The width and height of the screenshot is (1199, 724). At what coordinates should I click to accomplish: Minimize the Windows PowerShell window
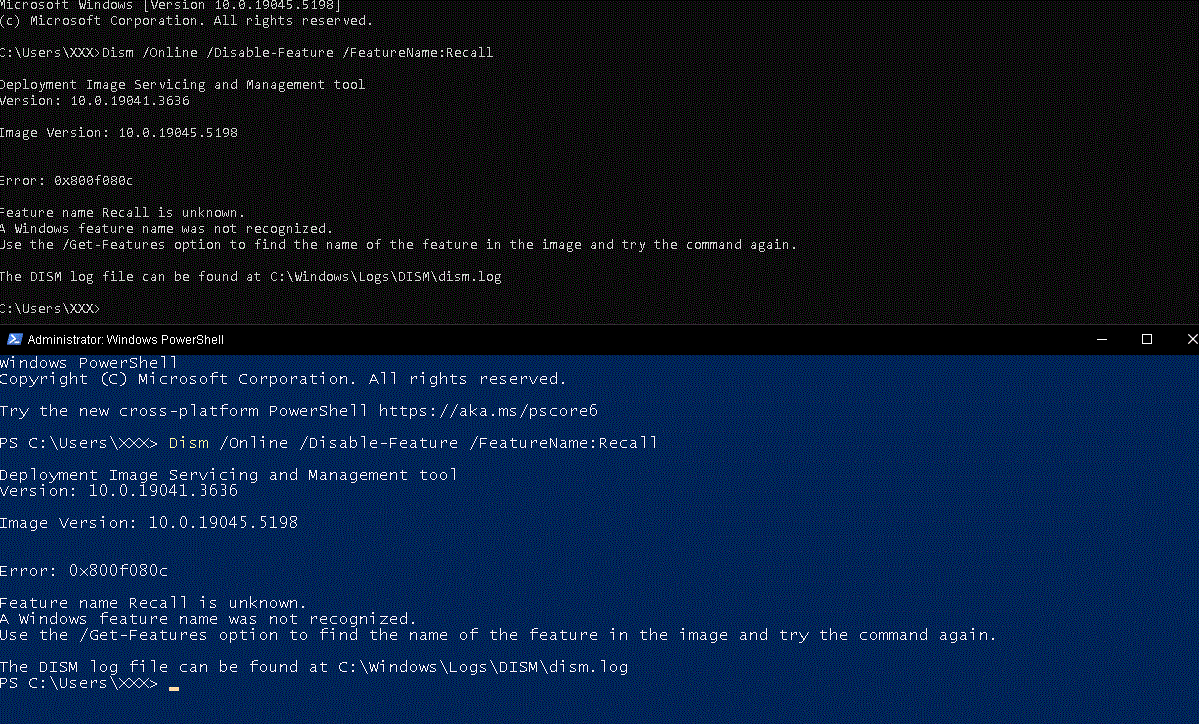1102,339
